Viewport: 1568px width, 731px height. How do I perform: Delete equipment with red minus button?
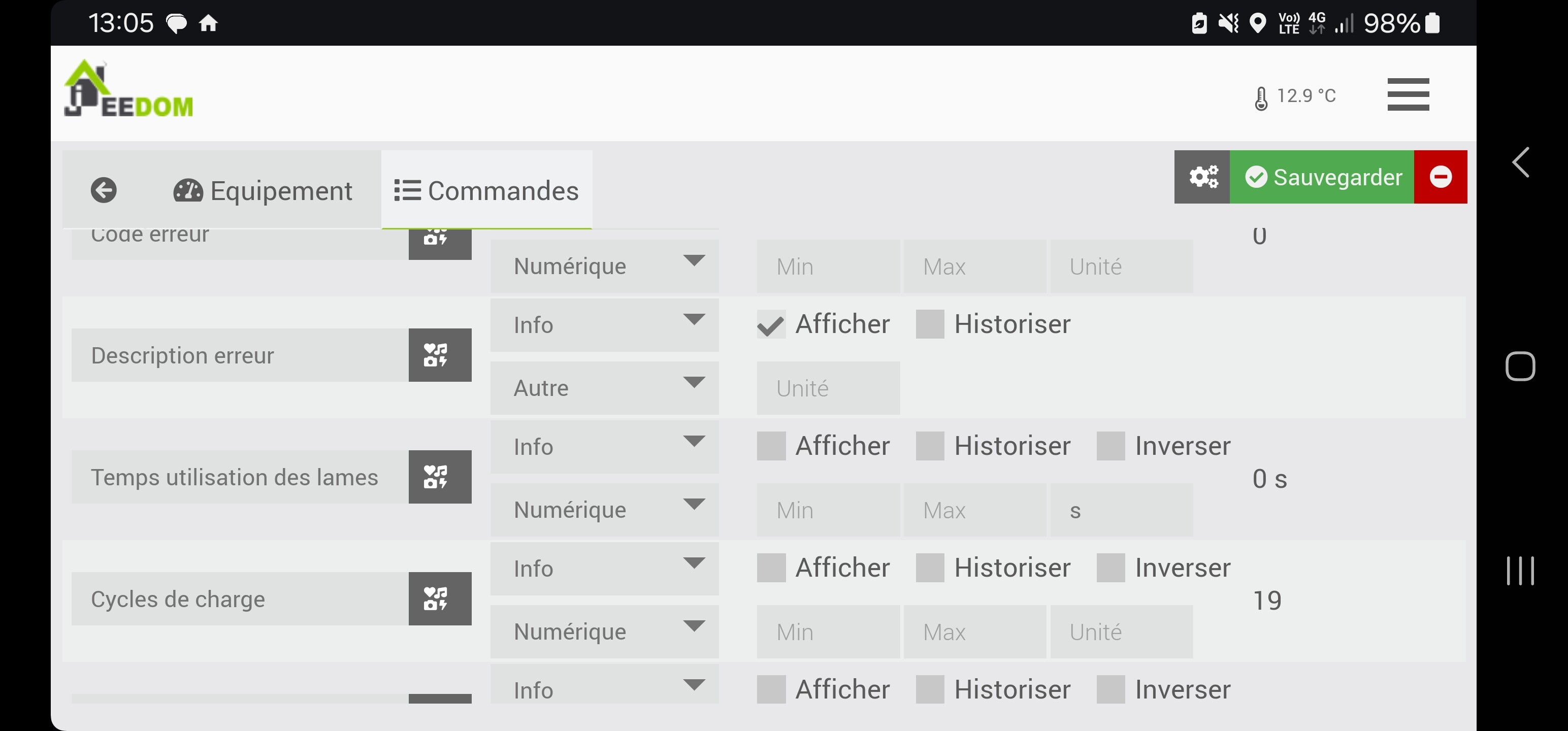(1440, 177)
